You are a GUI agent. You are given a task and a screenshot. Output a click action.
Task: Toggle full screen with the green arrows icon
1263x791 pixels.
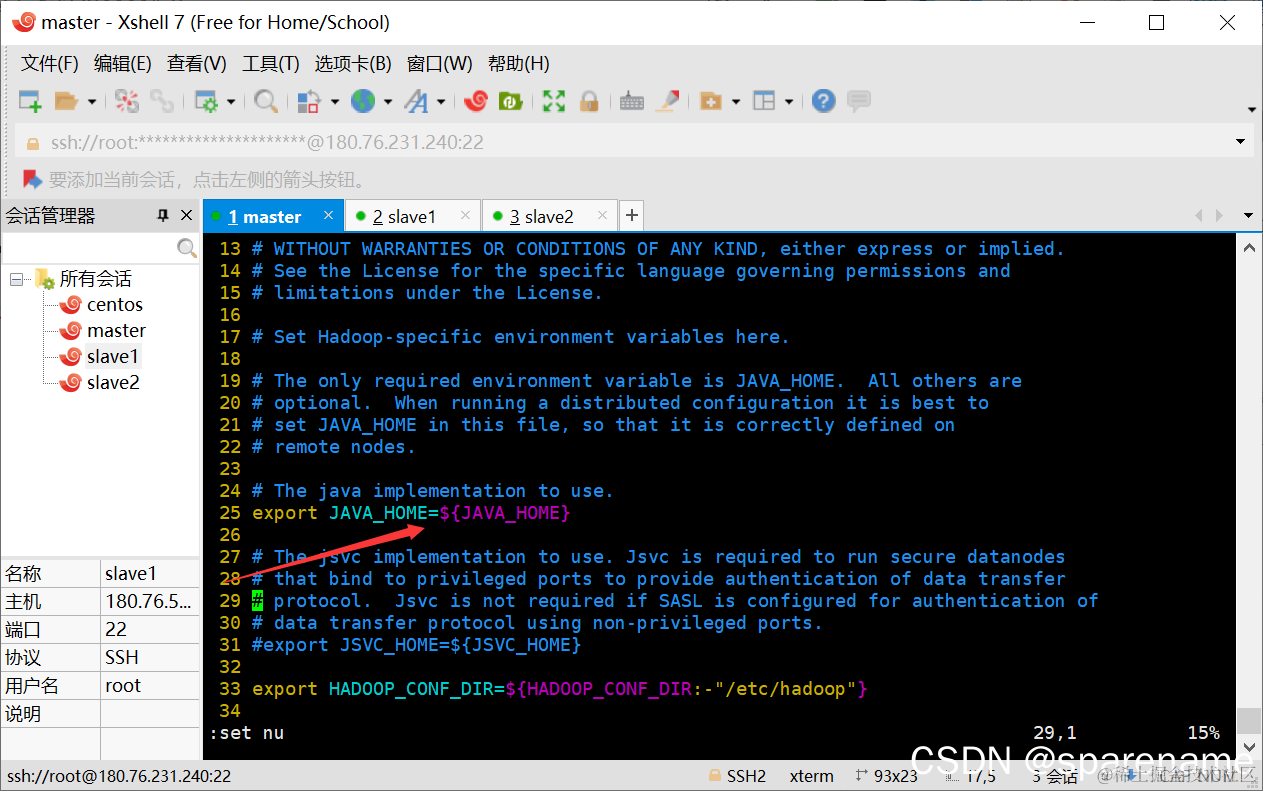554,101
